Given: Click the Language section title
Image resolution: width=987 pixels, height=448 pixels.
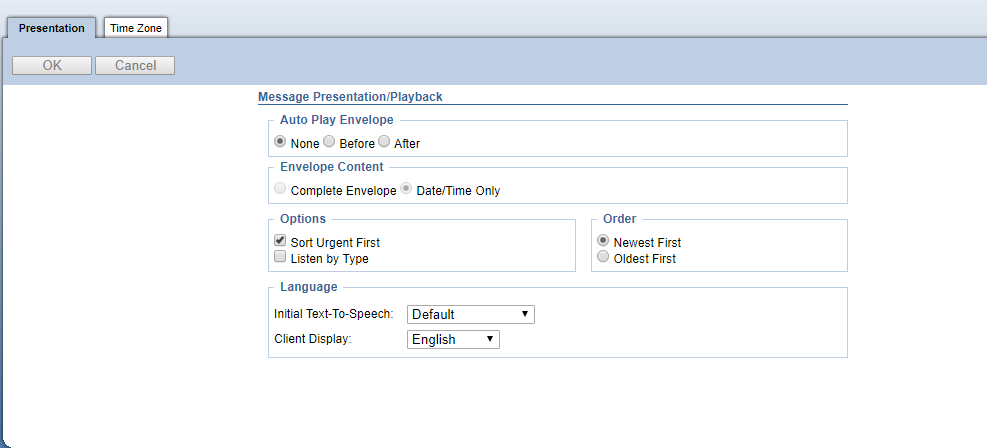Looking at the screenshot, I should click(x=308, y=287).
